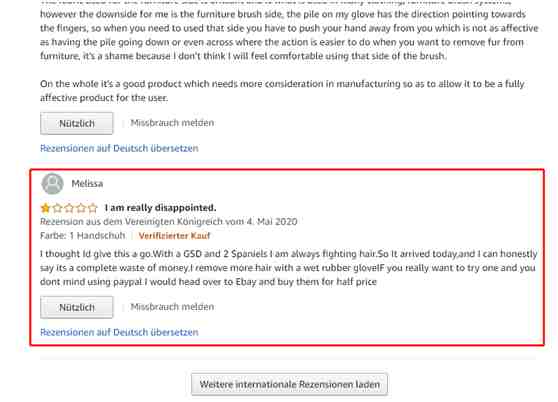Viewport: 558px width, 402px height.
Task: Click Melissa's review text about GSD and Spaniels
Action: tap(289, 268)
